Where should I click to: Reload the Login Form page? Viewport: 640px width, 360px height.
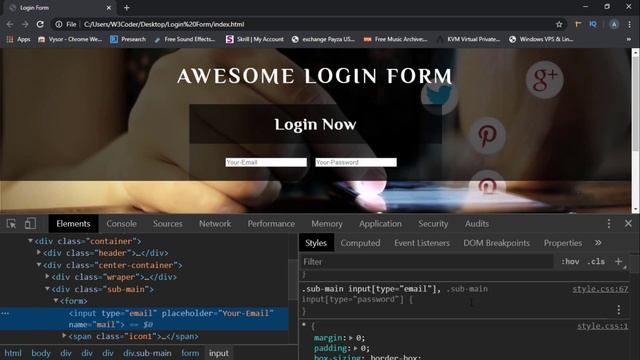pos(40,24)
